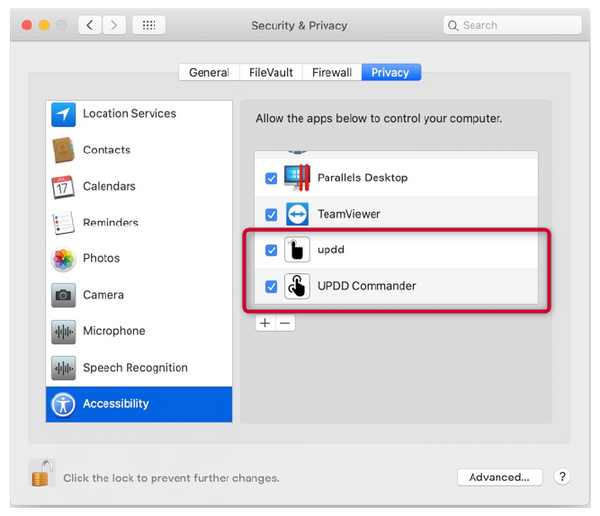Viewport: 600px width, 516px height.
Task: Click the Speech Recognition waveform icon
Action: (x=64, y=368)
